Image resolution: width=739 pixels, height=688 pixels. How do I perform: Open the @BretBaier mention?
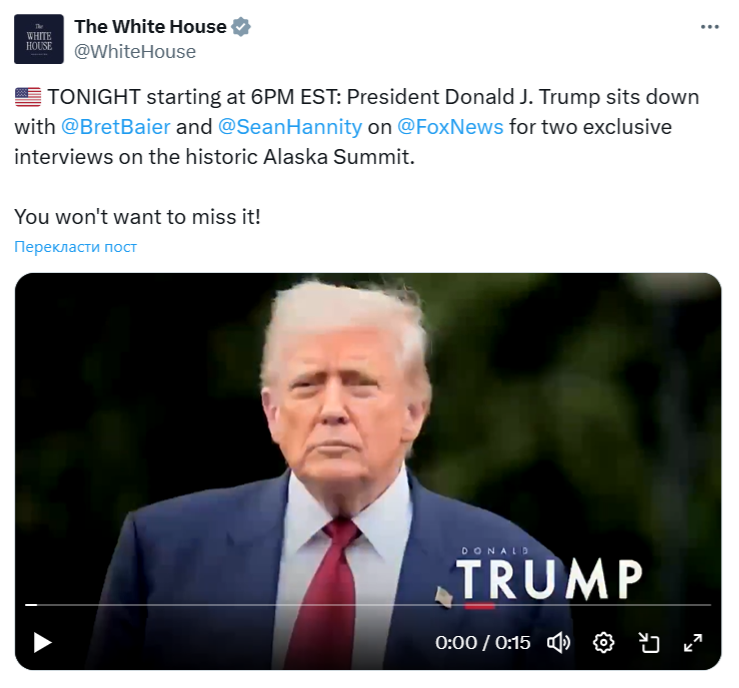pos(115,127)
